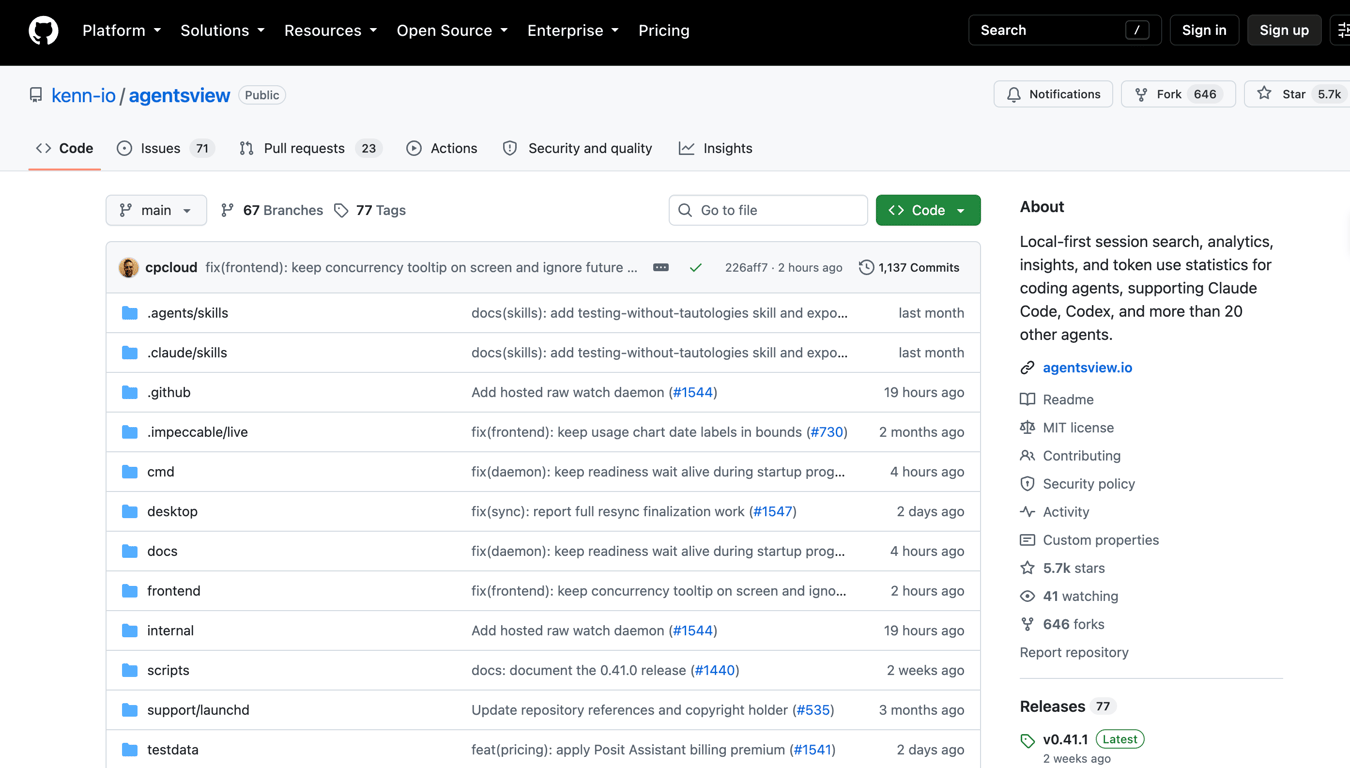This screenshot has height=768, width=1350.
Task: Open the green Code dropdown button
Action: (928, 210)
